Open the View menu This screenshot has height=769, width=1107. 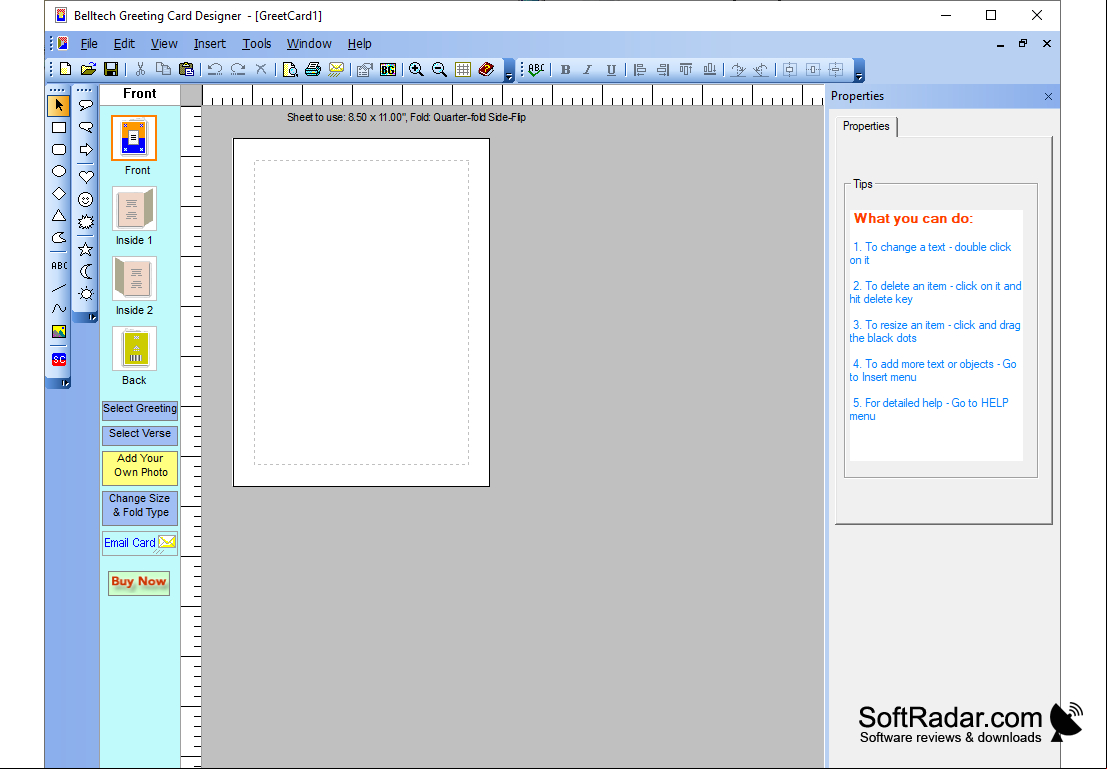164,44
